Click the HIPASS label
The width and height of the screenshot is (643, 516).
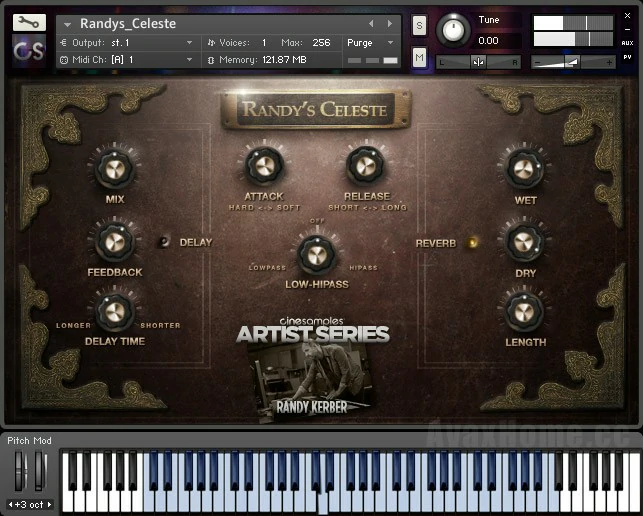363,268
